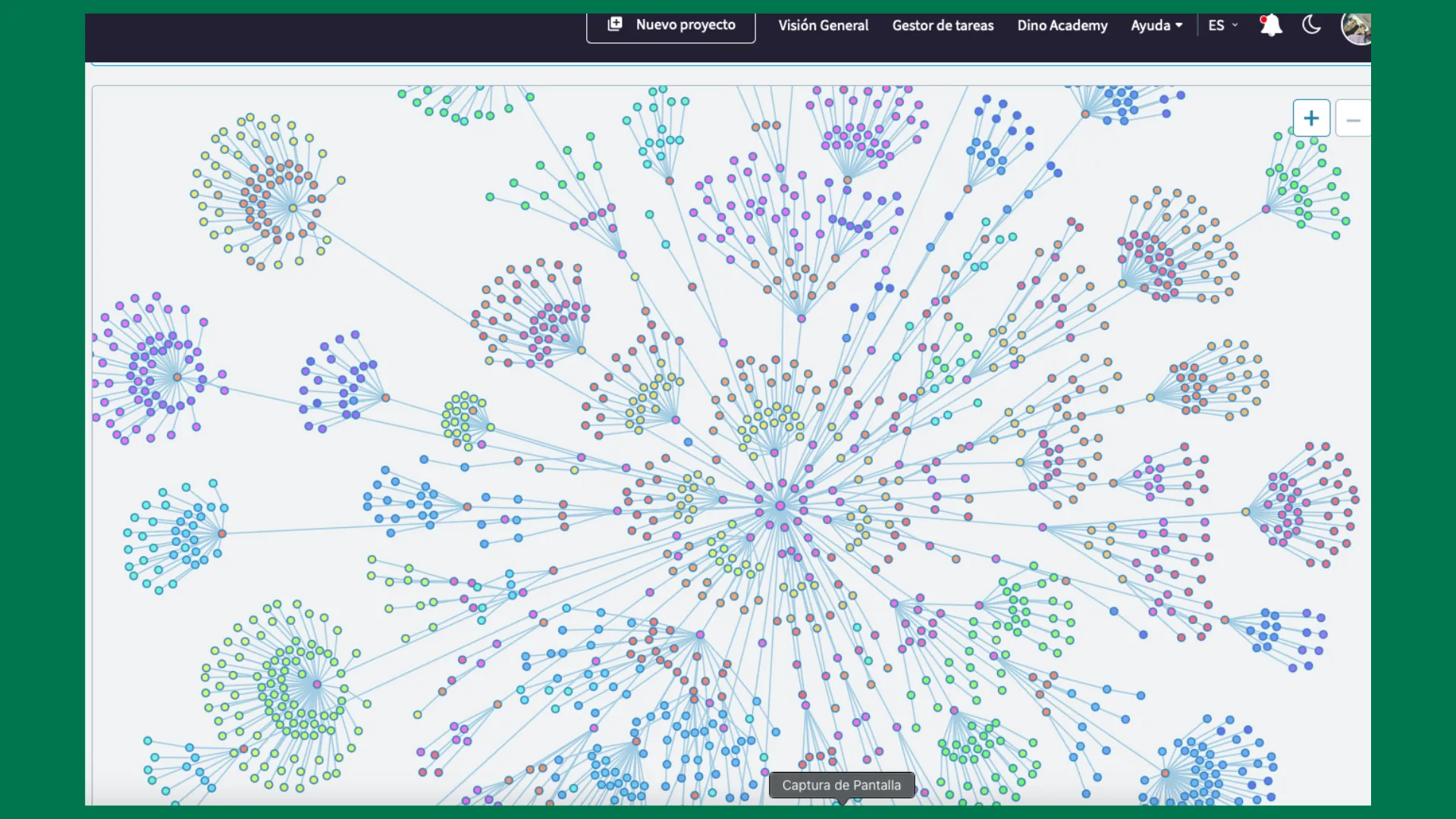
Task: Click the small red notification badge on the bell
Action: (x=1263, y=20)
